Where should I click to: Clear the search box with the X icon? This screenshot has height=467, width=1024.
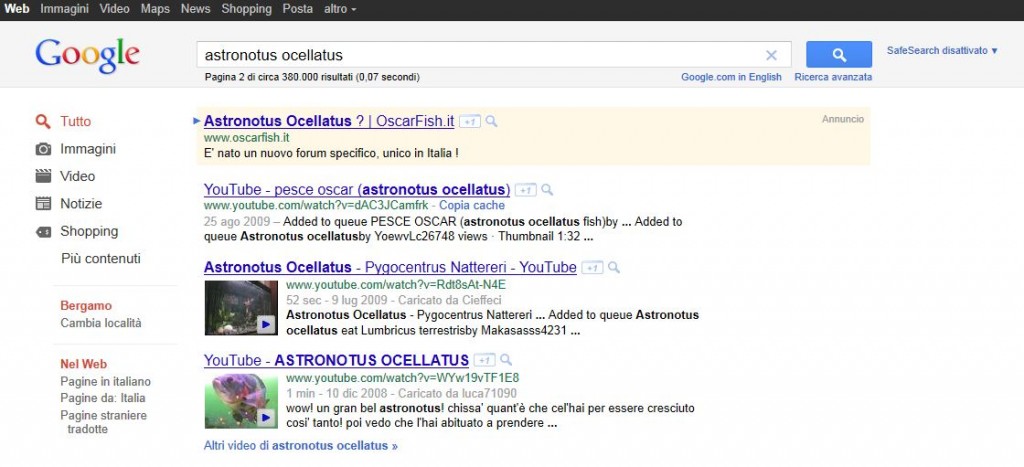pyautogui.click(x=771, y=55)
